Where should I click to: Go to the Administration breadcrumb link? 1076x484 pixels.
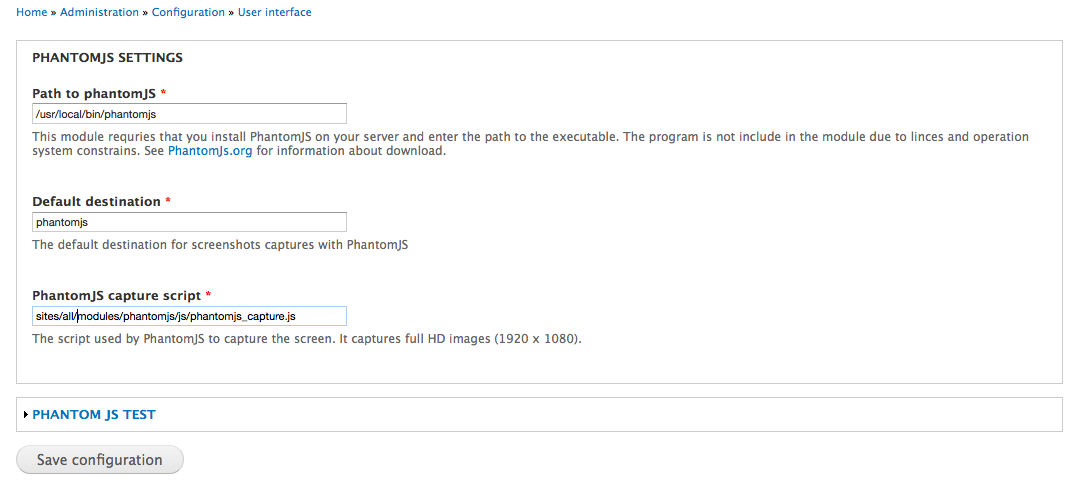99,12
